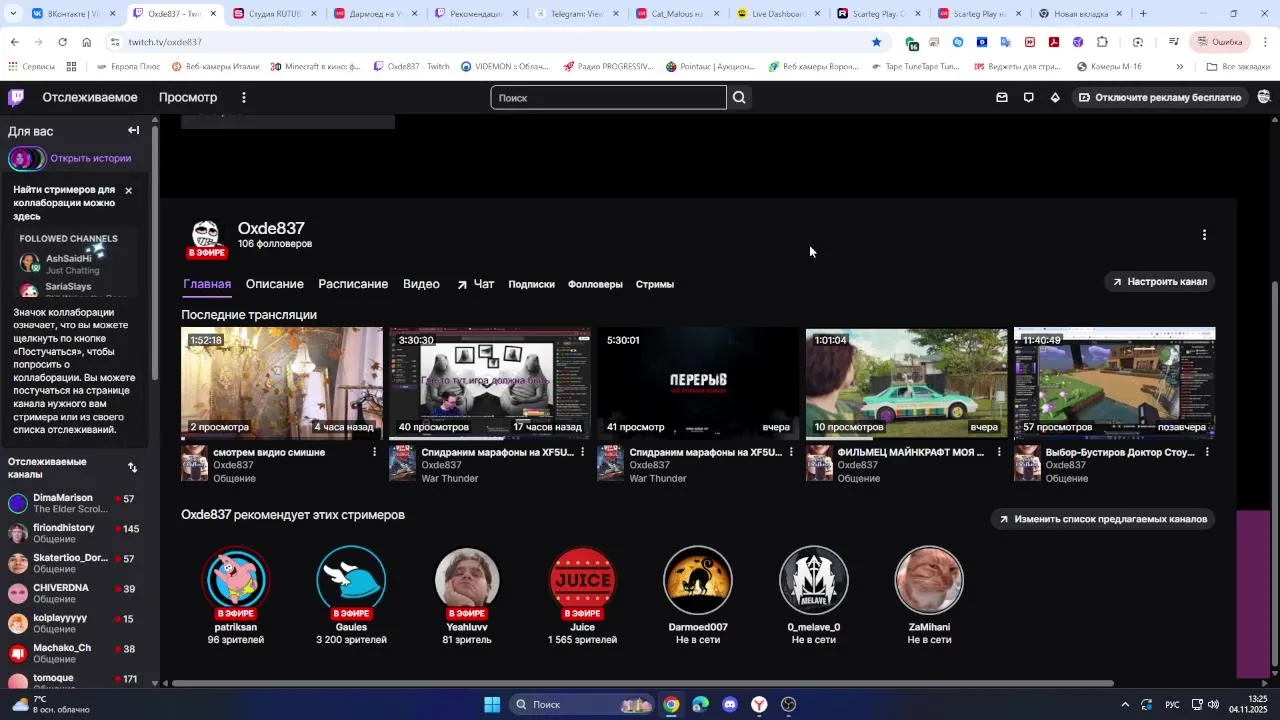Expand the hidden bookmarks chevron

coord(1180,67)
